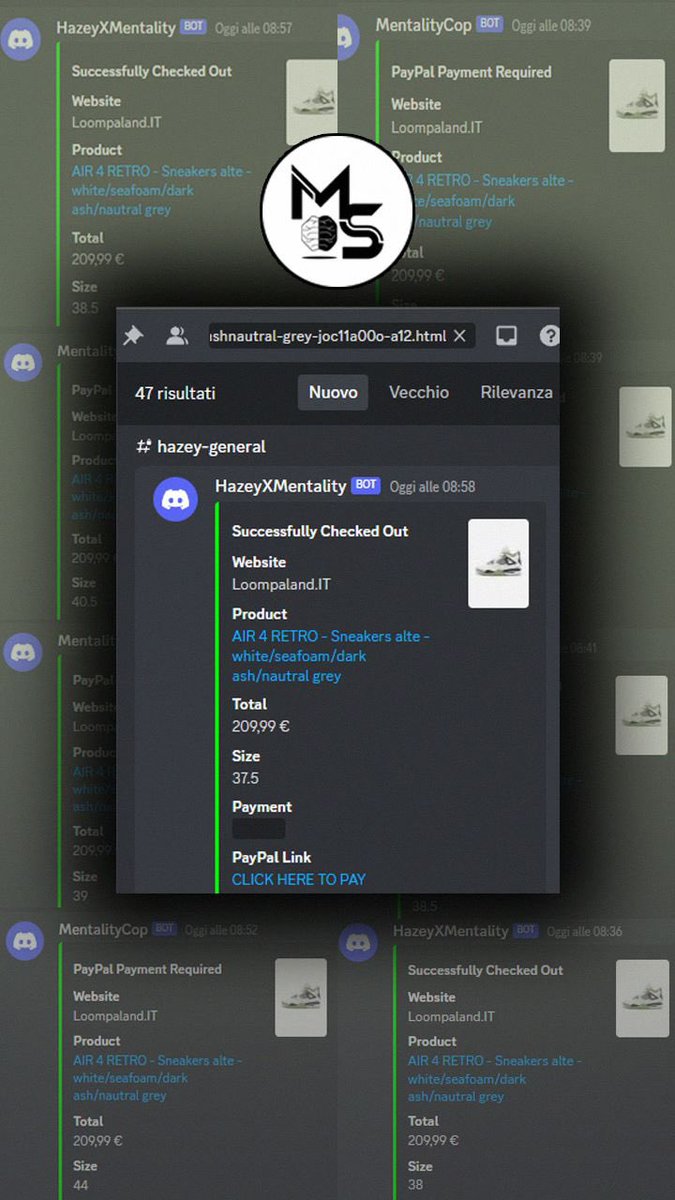
Task: Select the Size 38.5 value in 08:57 message
Action: [84, 309]
